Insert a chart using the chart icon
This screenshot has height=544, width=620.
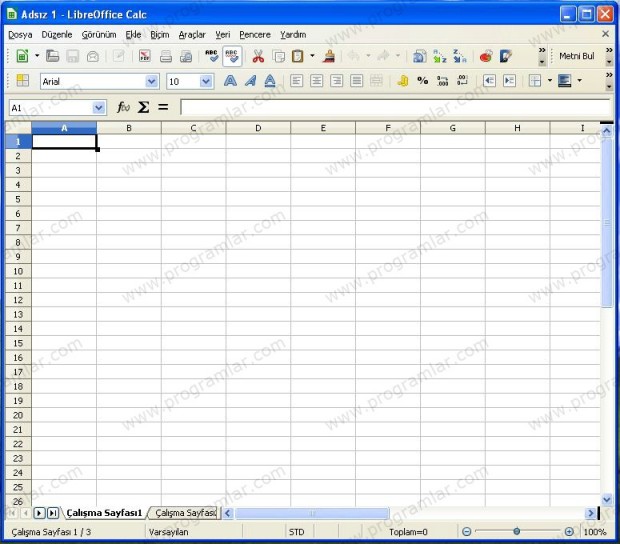click(486, 57)
